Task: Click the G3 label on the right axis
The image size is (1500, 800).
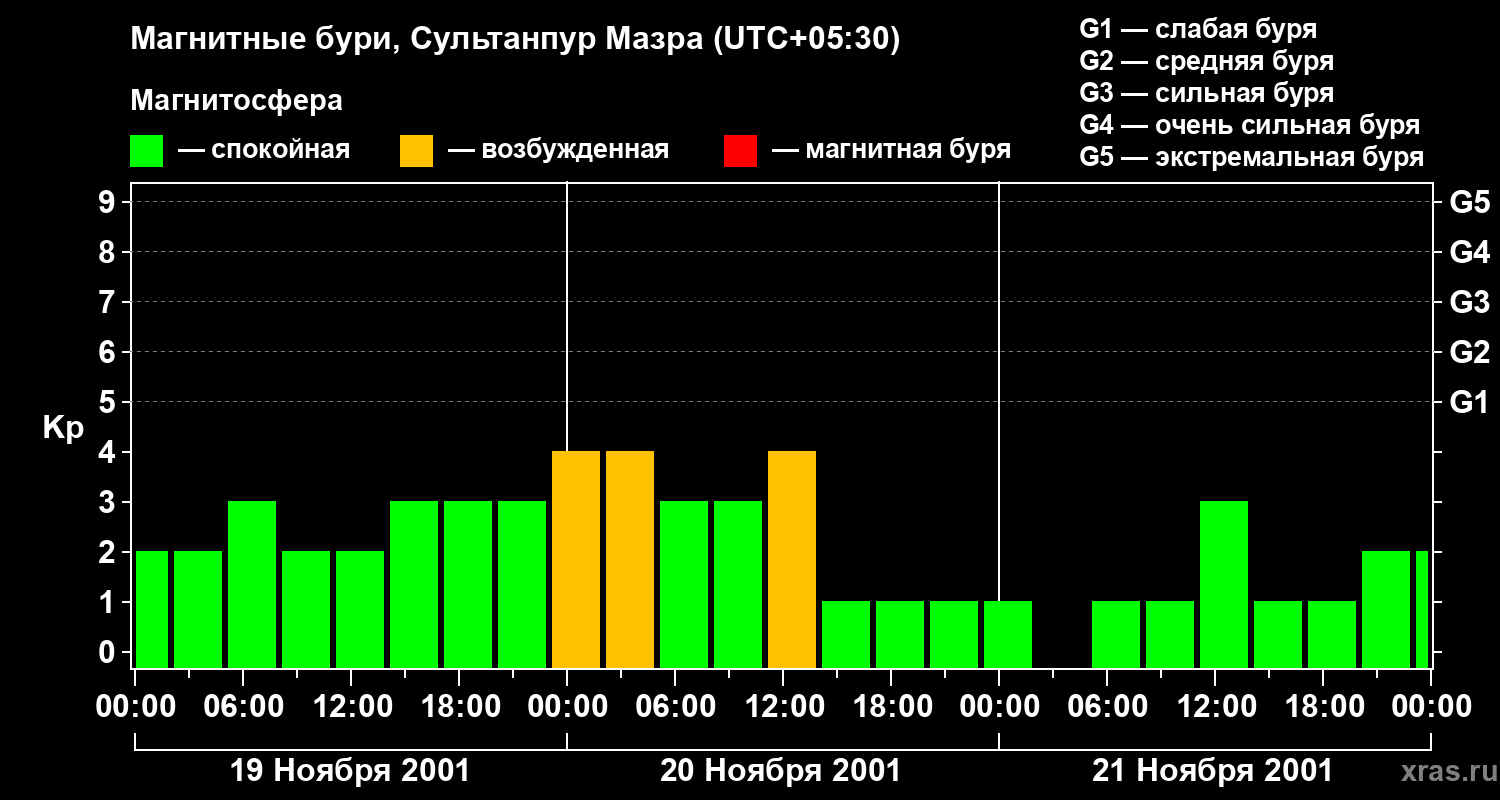Action: [1469, 303]
